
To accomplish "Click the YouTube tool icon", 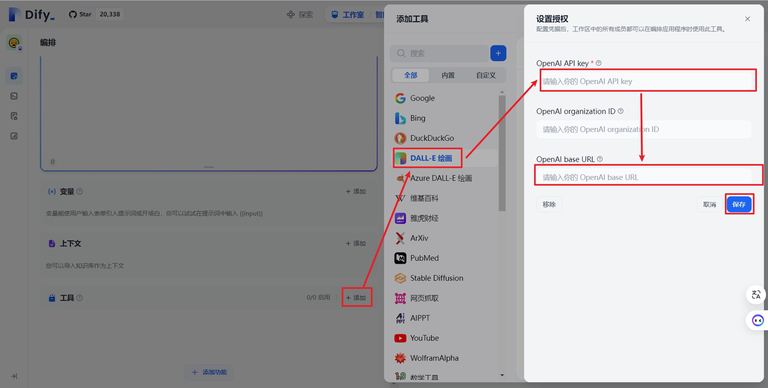I will [x=400, y=338].
